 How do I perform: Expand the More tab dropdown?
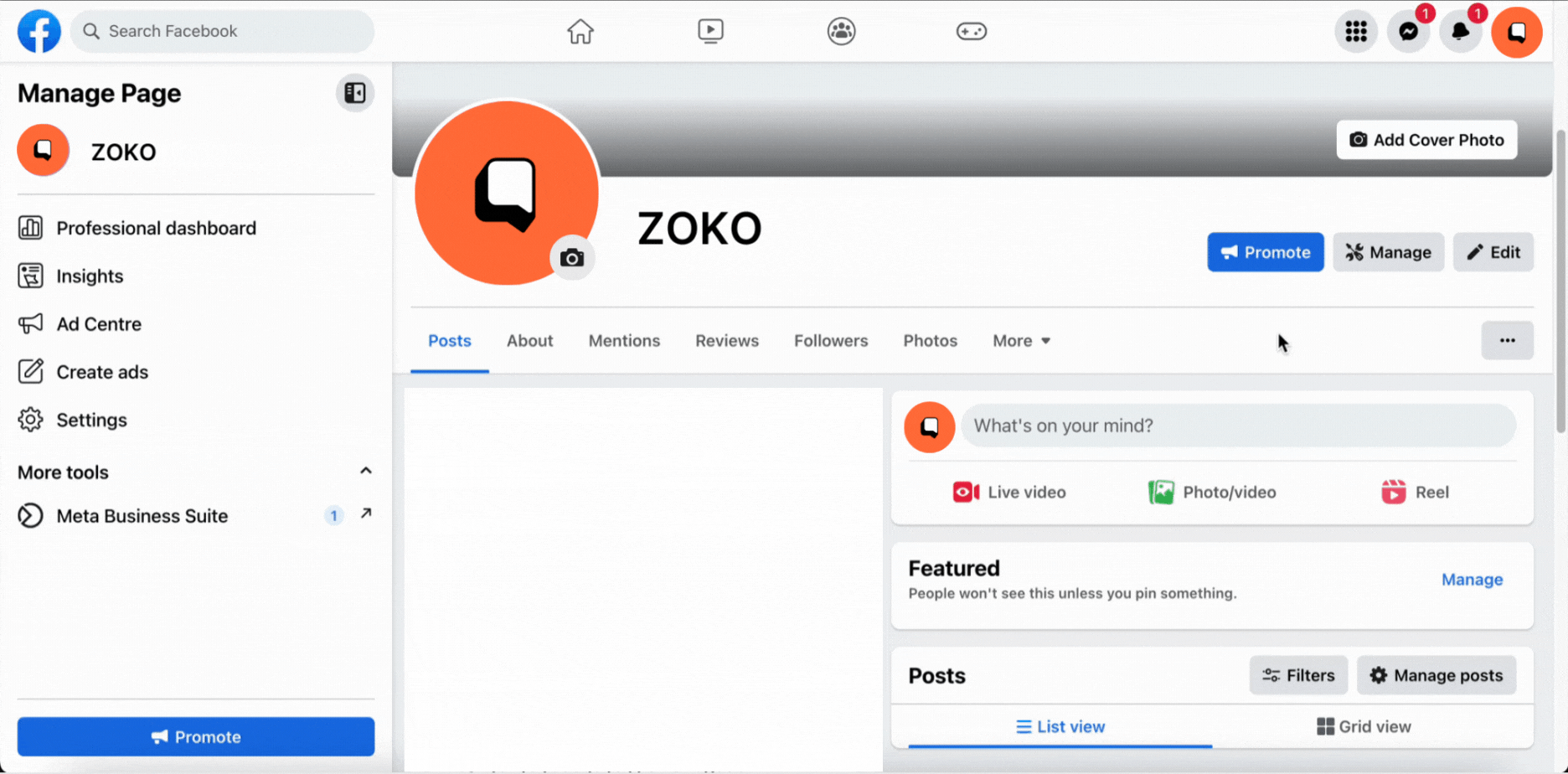[1021, 341]
